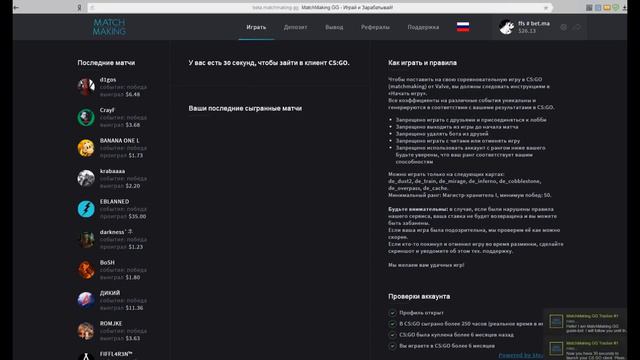
Task: Click Crayf player avatar
Action: point(86,117)
